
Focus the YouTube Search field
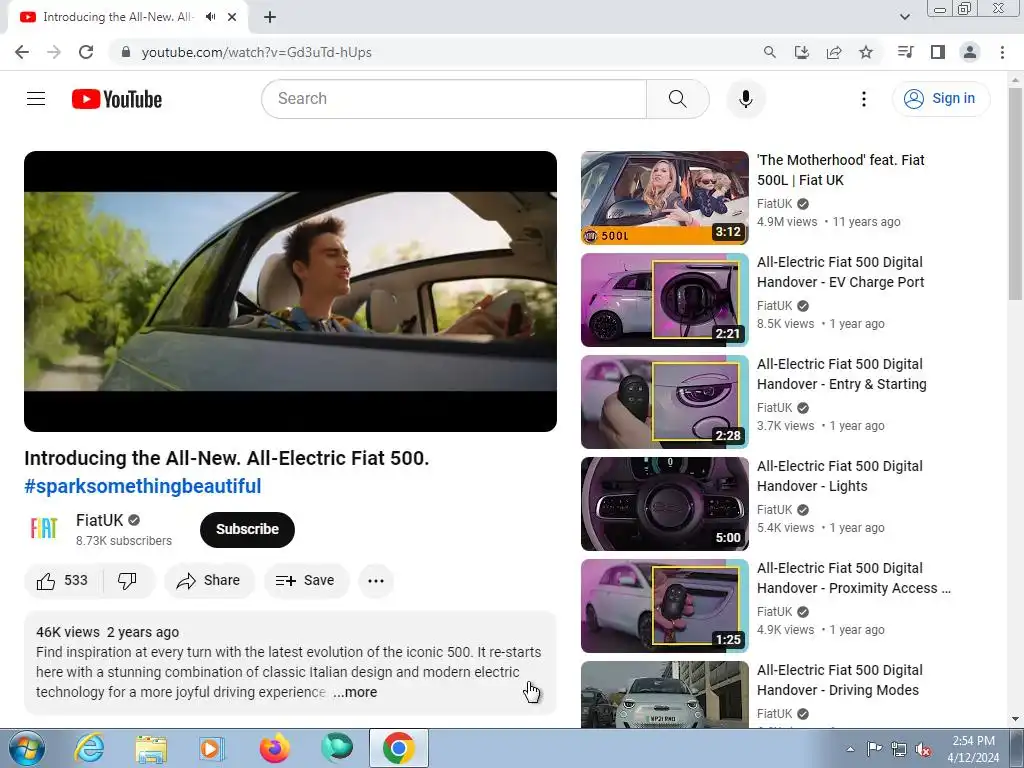[x=454, y=99]
